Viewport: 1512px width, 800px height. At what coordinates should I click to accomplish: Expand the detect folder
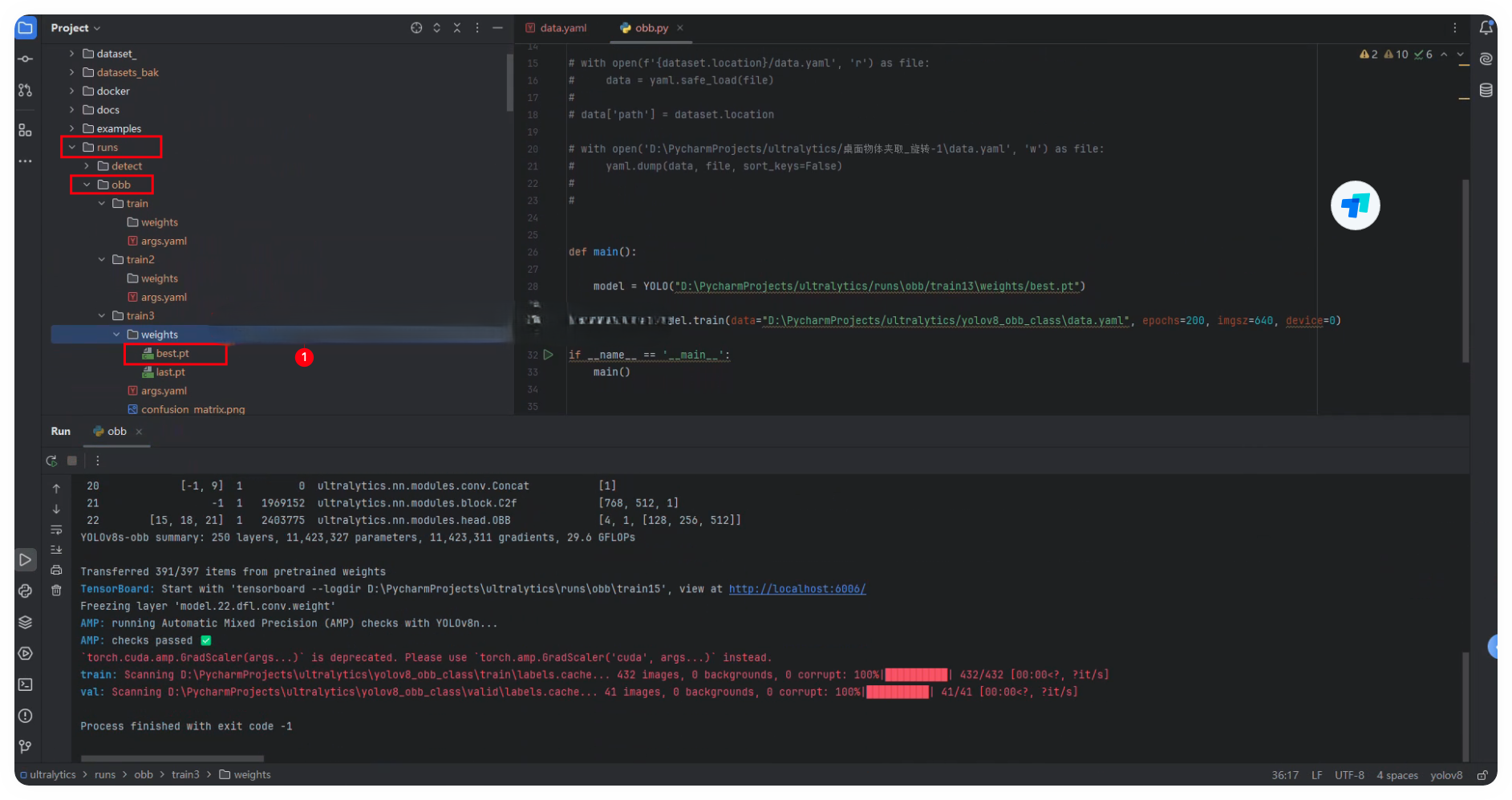tap(87, 166)
